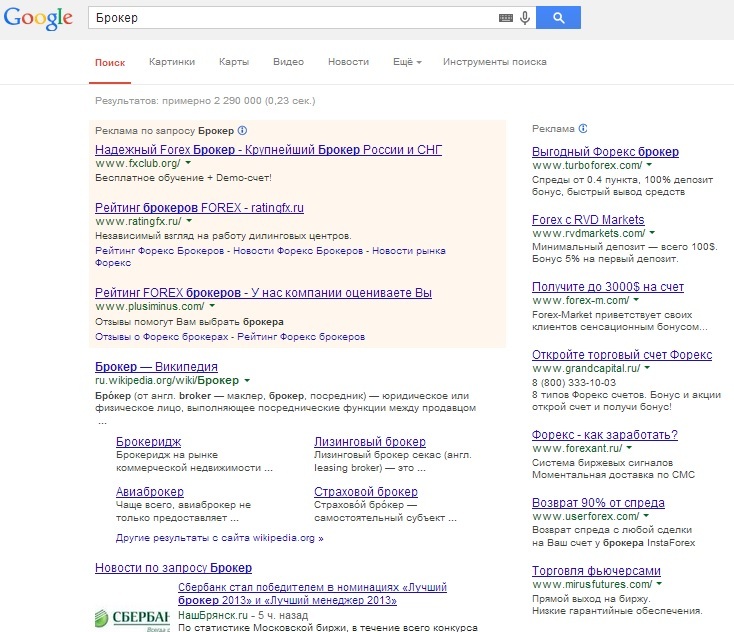Open ad 'Выгодный Форекс брокер'
Image resolution: width=734 pixels, height=632 pixels.
pos(605,152)
